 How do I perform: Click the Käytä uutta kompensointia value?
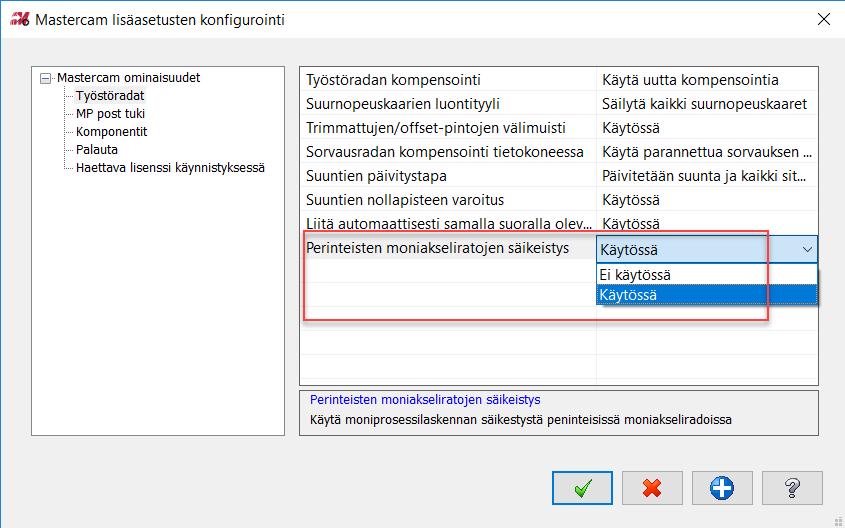pyautogui.click(x=707, y=80)
